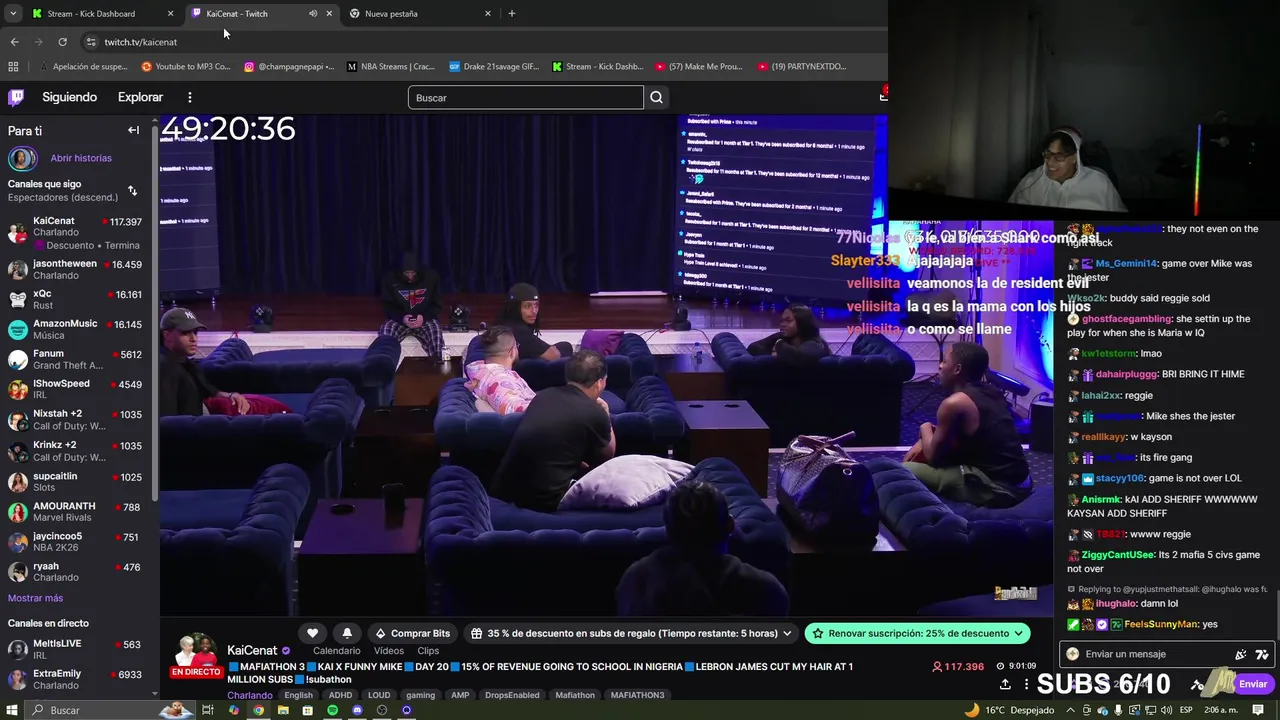Collapse the Para ti sidebar
The height and width of the screenshot is (720, 1280).
click(x=133, y=130)
